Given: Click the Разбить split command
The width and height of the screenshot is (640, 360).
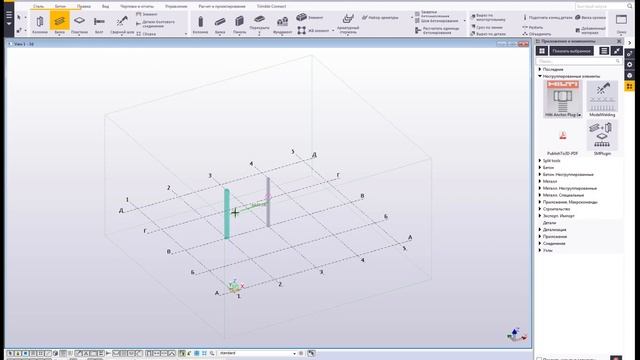Looking at the screenshot, I should [533, 27].
